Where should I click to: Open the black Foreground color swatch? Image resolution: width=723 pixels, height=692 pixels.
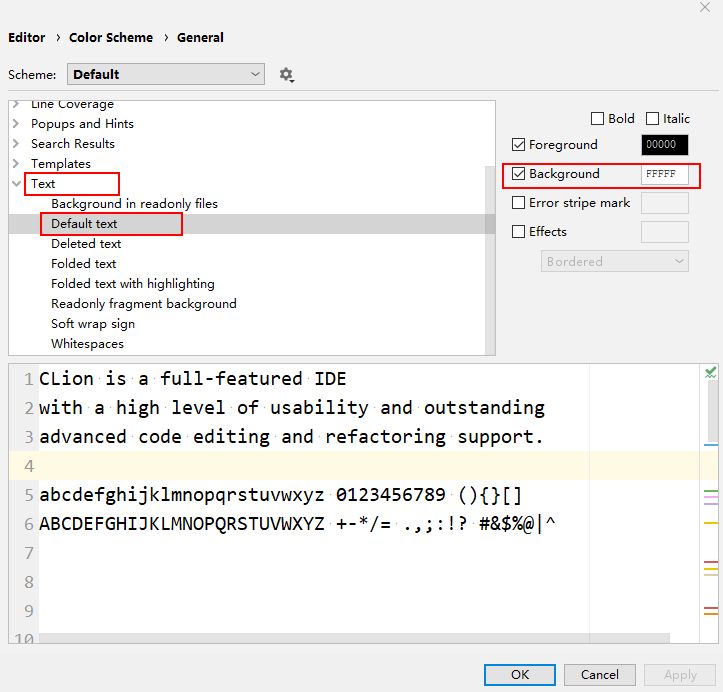tap(664, 145)
